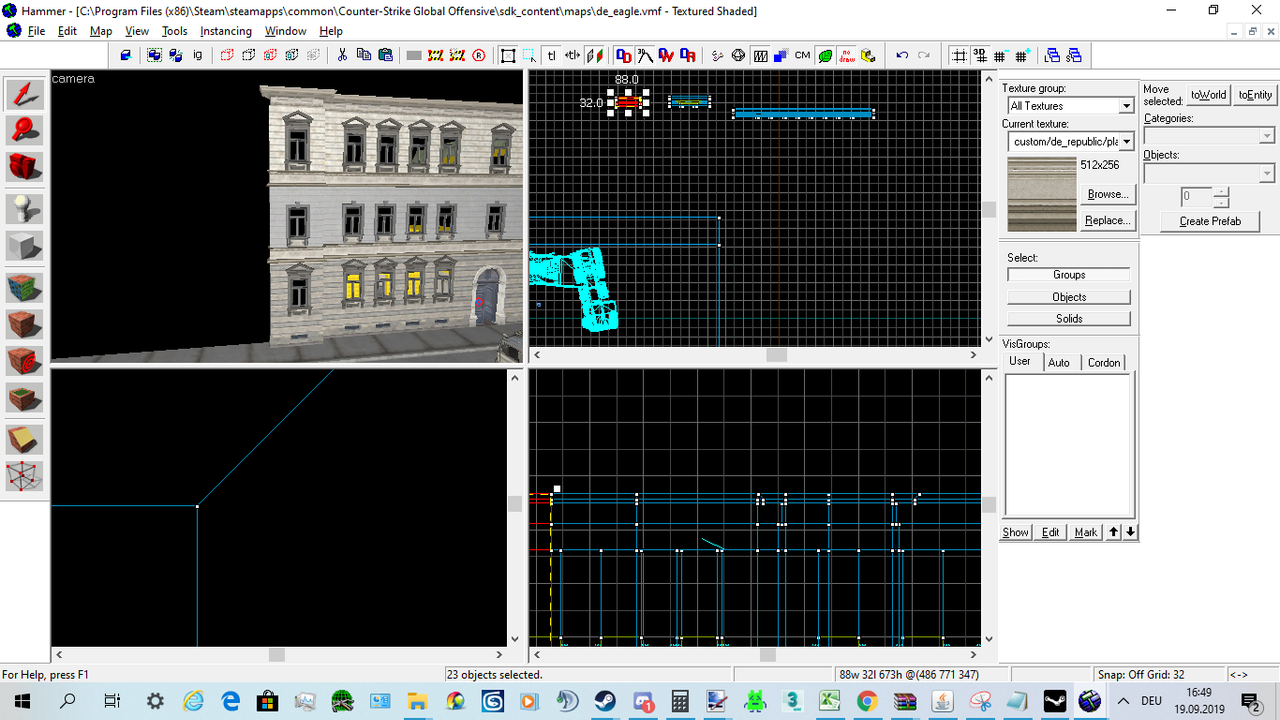Toggle auto-selection dashed cursor icon
Image resolution: width=1280 pixels, height=720 pixels.
(x=529, y=55)
